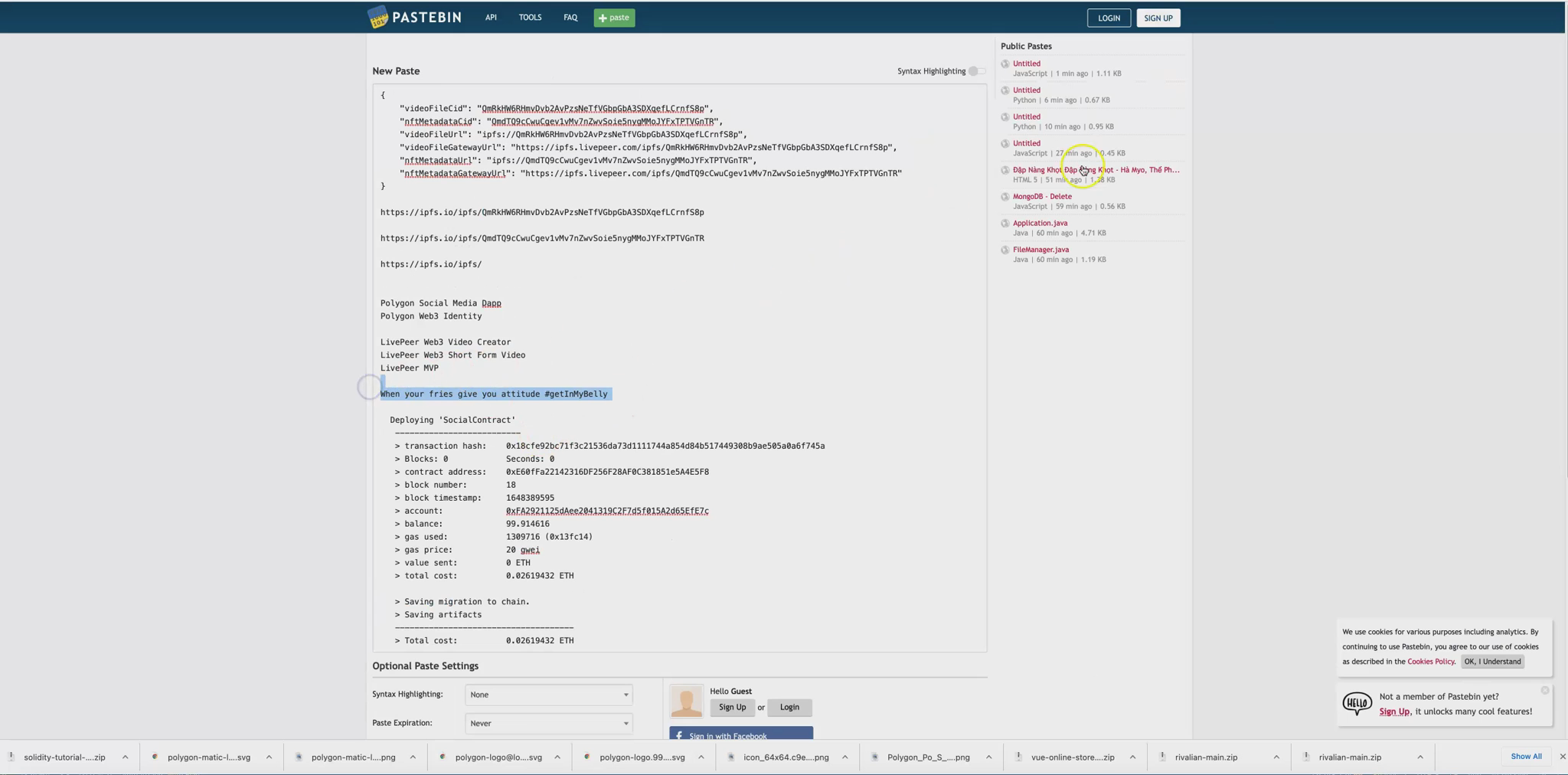Click OK, I Understand cookie button

coord(1492,662)
